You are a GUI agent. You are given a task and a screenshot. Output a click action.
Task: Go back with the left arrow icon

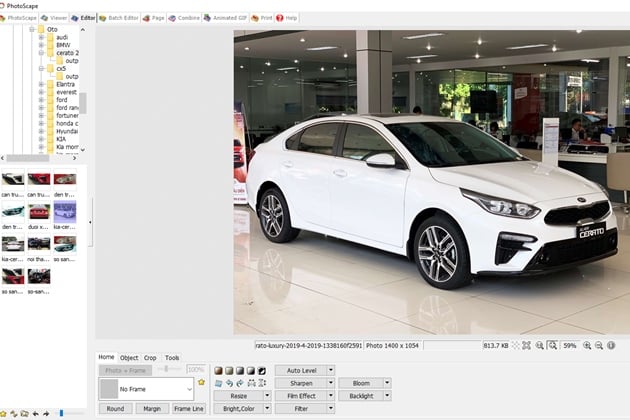click(35, 414)
